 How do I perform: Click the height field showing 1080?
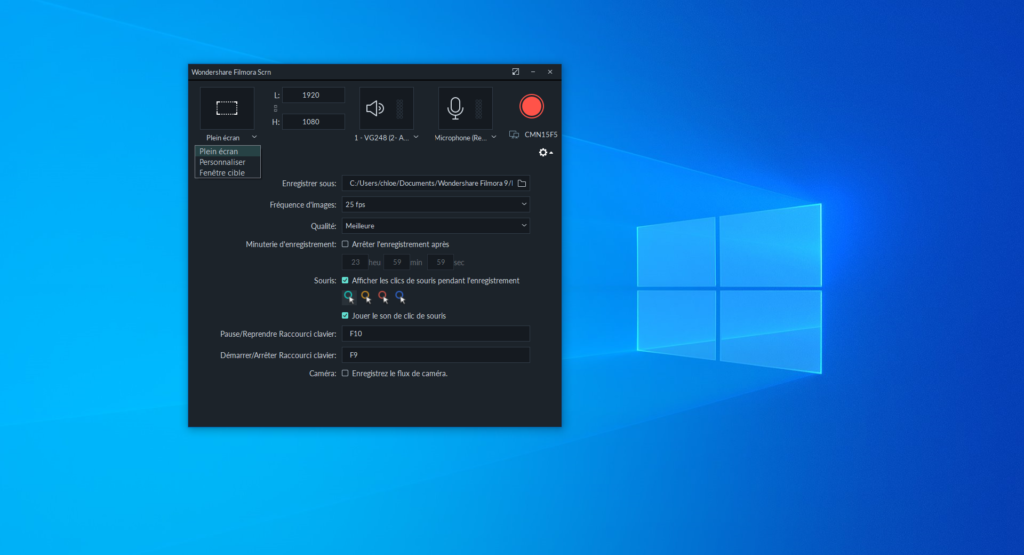[x=313, y=121]
